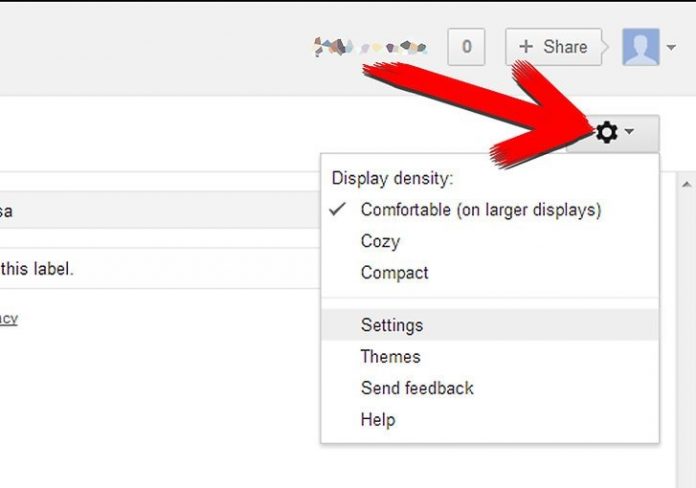
Task: Click the plus icon in Share button
Action: pyautogui.click(x=526, y=47)
